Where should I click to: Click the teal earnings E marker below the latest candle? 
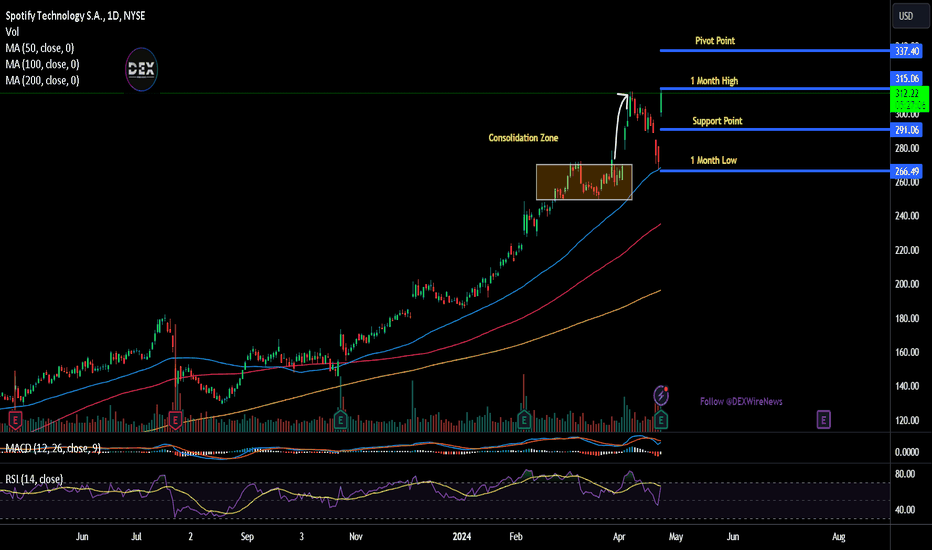coord(661,420)
